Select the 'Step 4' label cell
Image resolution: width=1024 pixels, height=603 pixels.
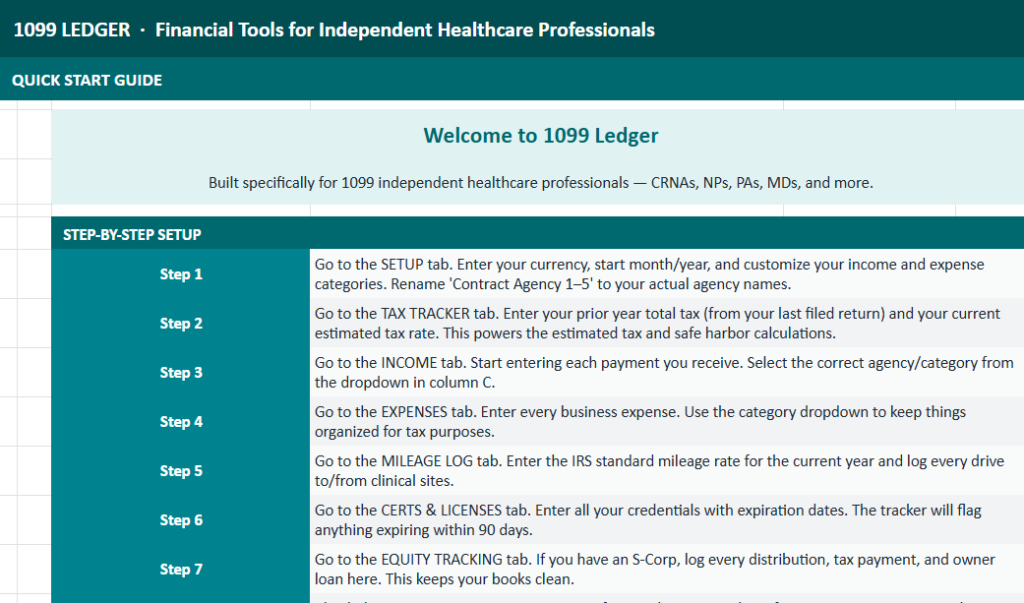tap(181, 421)
